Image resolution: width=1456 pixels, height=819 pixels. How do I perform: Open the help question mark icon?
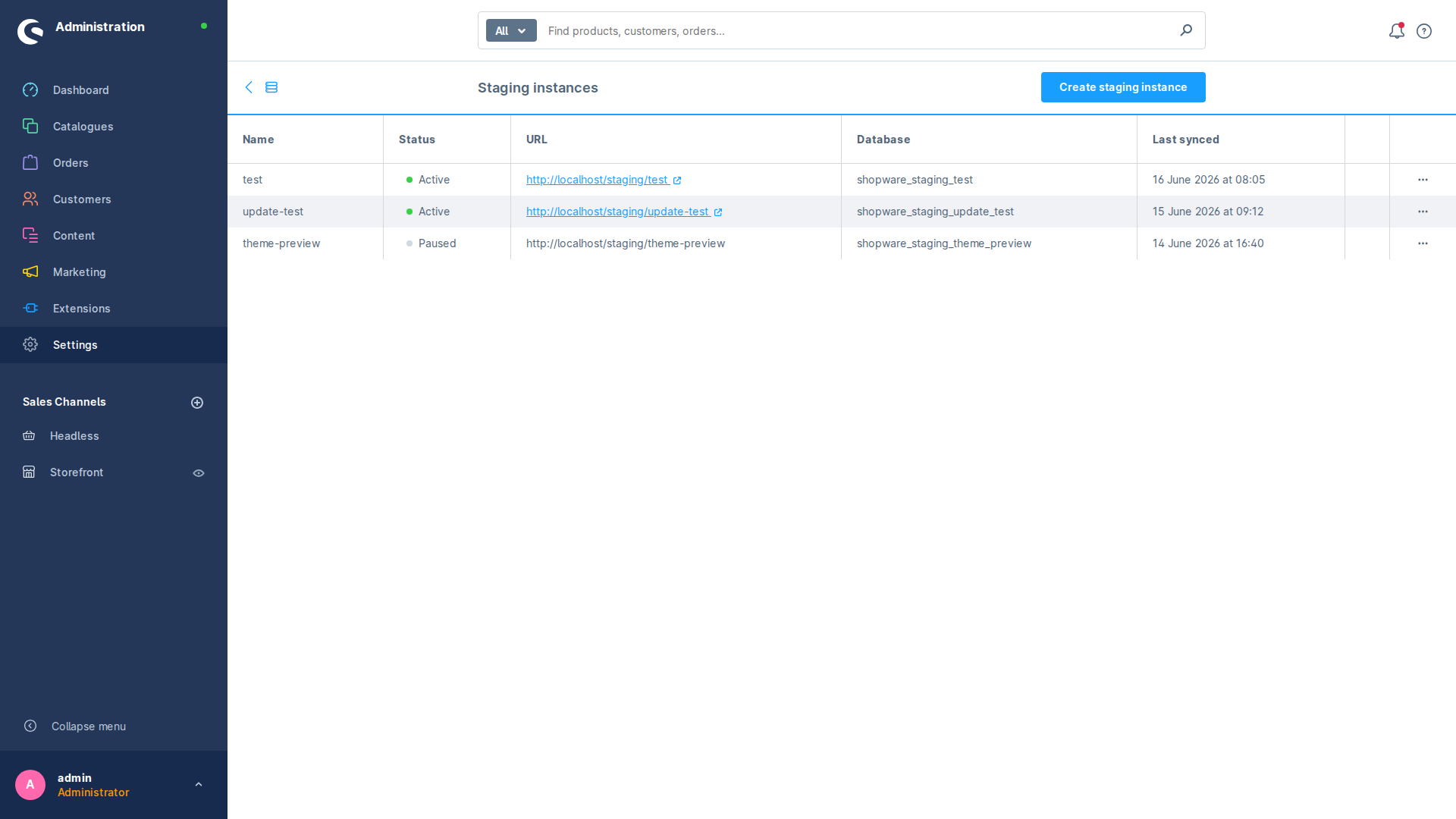tap(1424, 31)
